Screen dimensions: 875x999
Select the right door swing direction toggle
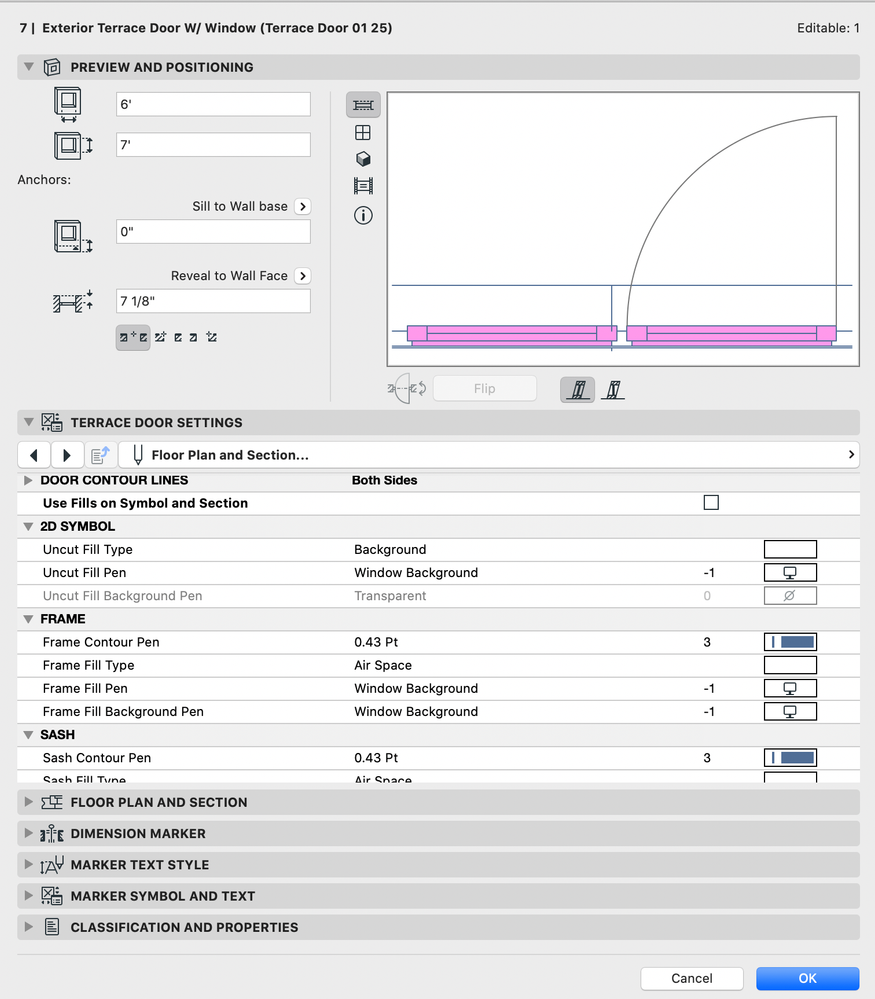pos(614,390)
